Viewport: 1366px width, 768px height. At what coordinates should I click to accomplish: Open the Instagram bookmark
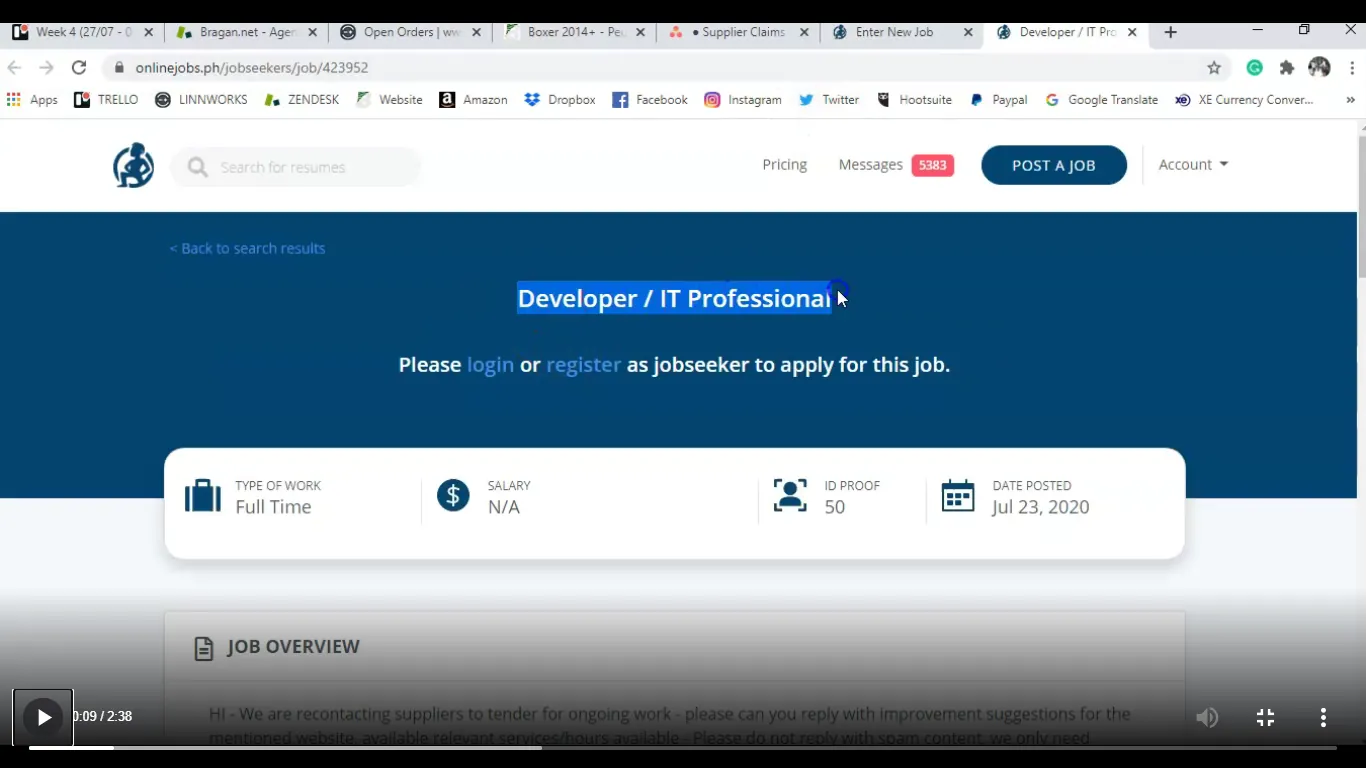point(743,100)
